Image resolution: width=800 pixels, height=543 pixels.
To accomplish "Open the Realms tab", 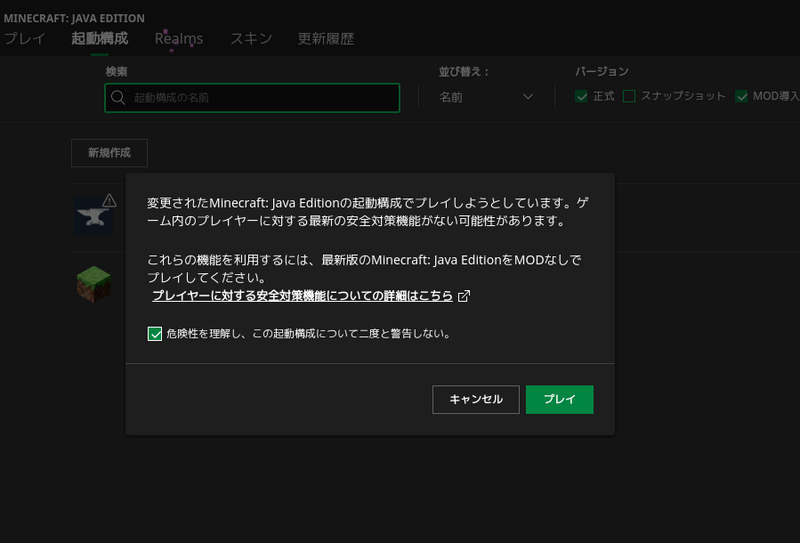I will coord(179,39).
